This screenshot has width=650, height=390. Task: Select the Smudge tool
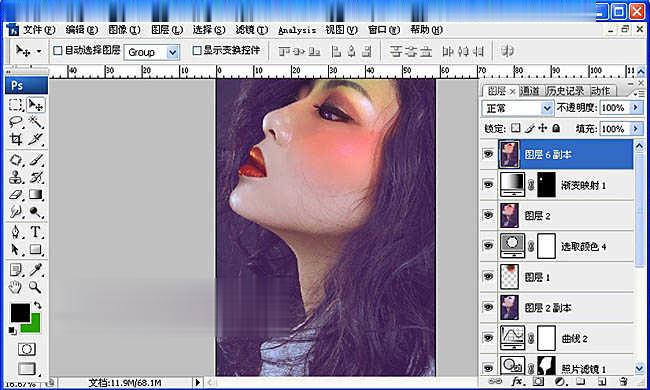tap(15, 212)
